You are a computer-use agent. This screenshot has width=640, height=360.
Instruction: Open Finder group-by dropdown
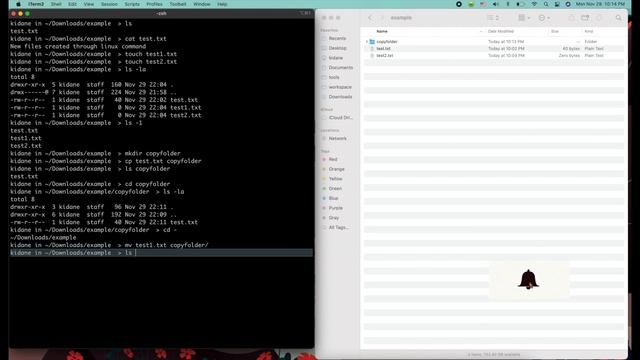pos(524,18)
